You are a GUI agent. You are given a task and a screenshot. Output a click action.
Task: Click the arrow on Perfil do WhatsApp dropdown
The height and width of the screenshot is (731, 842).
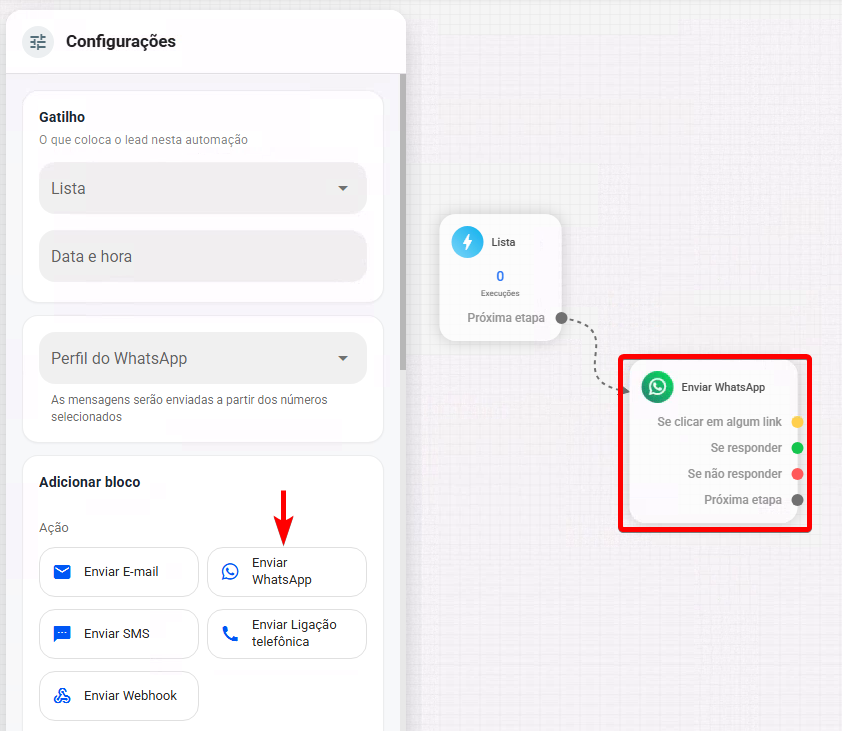[343, 358]
